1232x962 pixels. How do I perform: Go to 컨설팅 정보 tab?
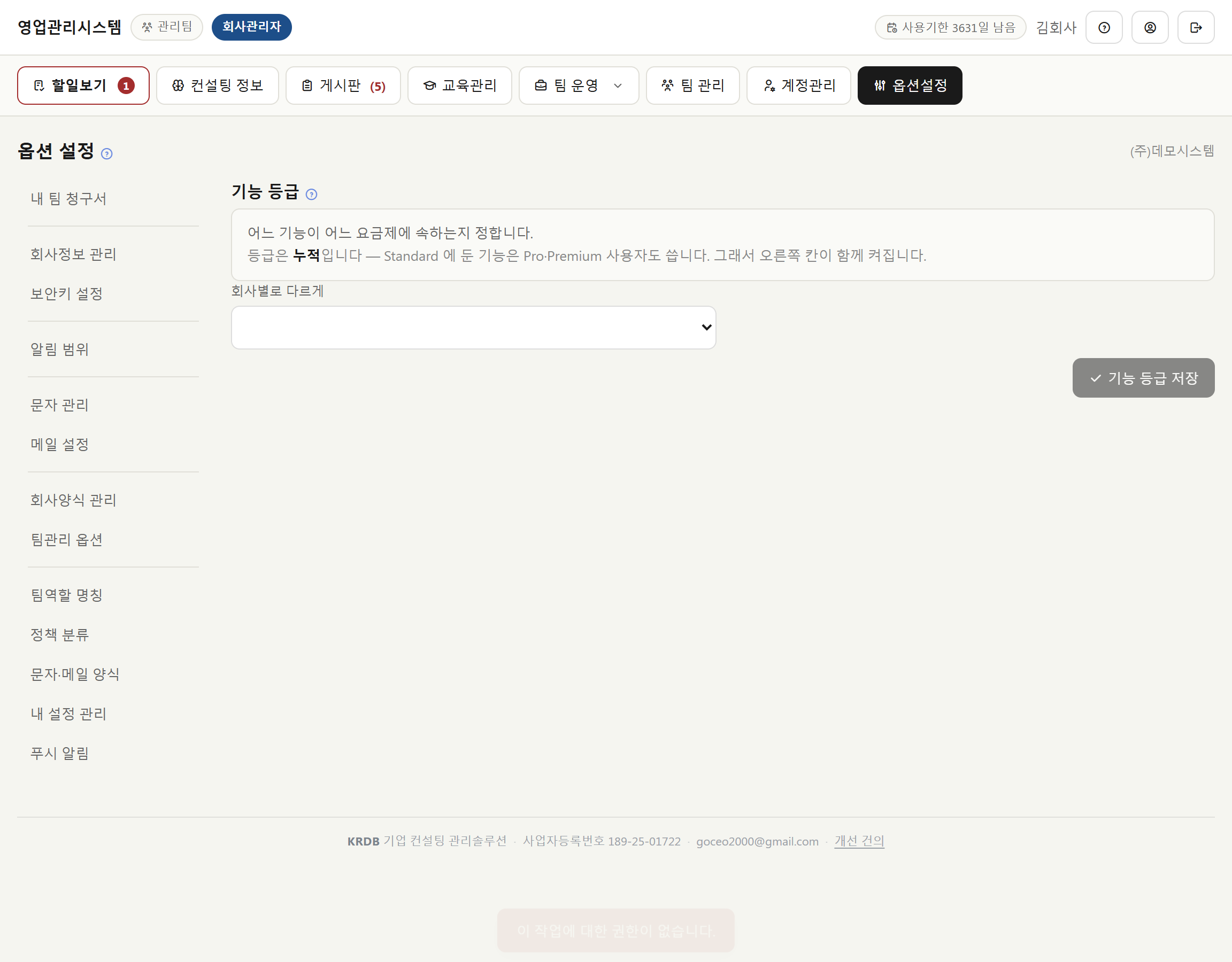click(x=217, y=85)
